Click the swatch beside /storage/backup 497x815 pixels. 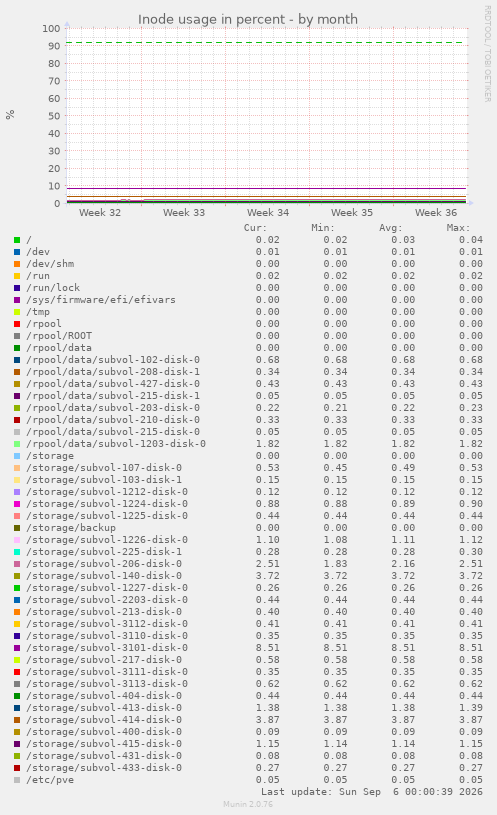tap(17, 528)
